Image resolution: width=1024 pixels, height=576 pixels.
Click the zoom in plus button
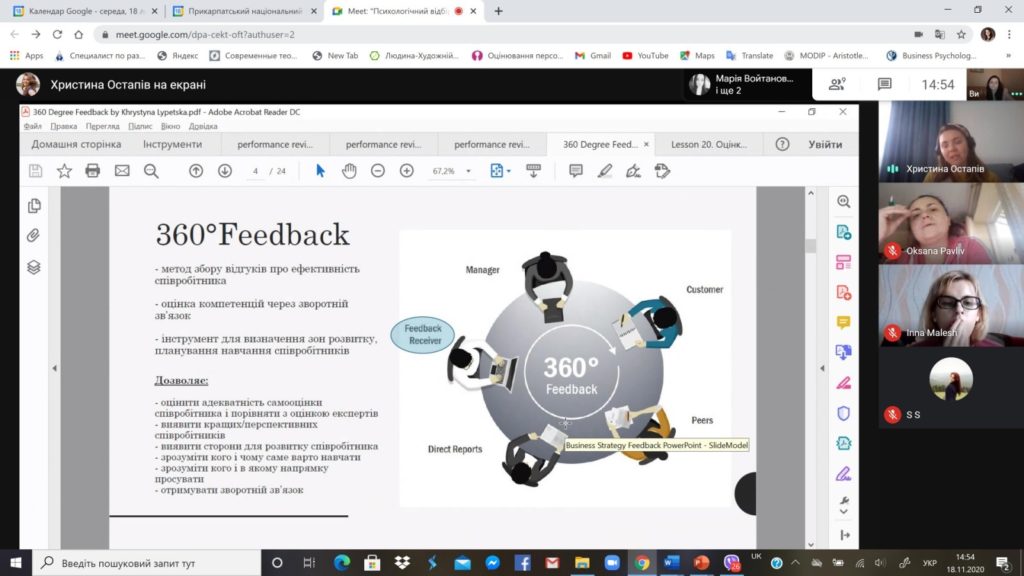point(407,171)
